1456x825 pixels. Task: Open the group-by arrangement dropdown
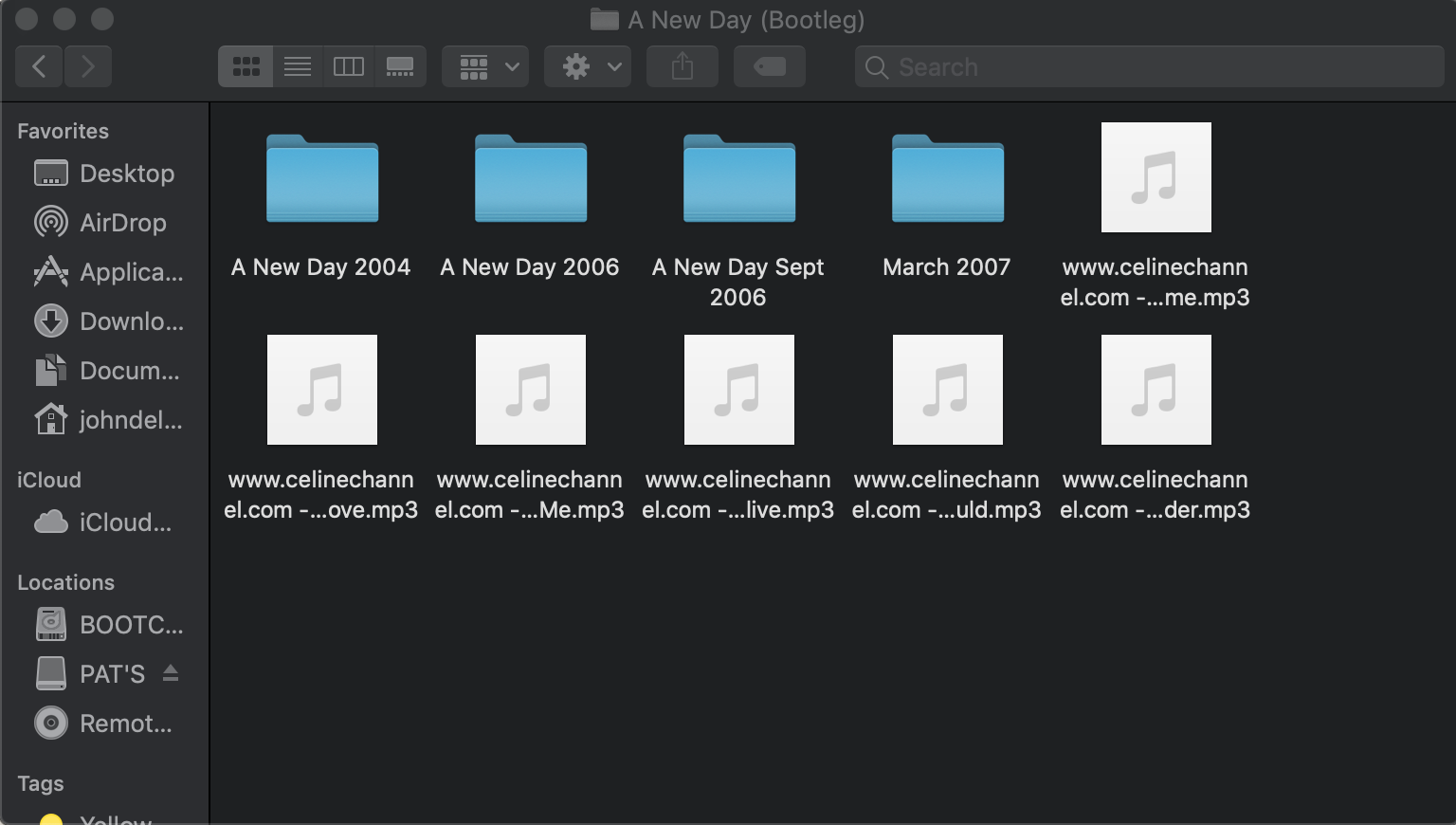[485, 66]
